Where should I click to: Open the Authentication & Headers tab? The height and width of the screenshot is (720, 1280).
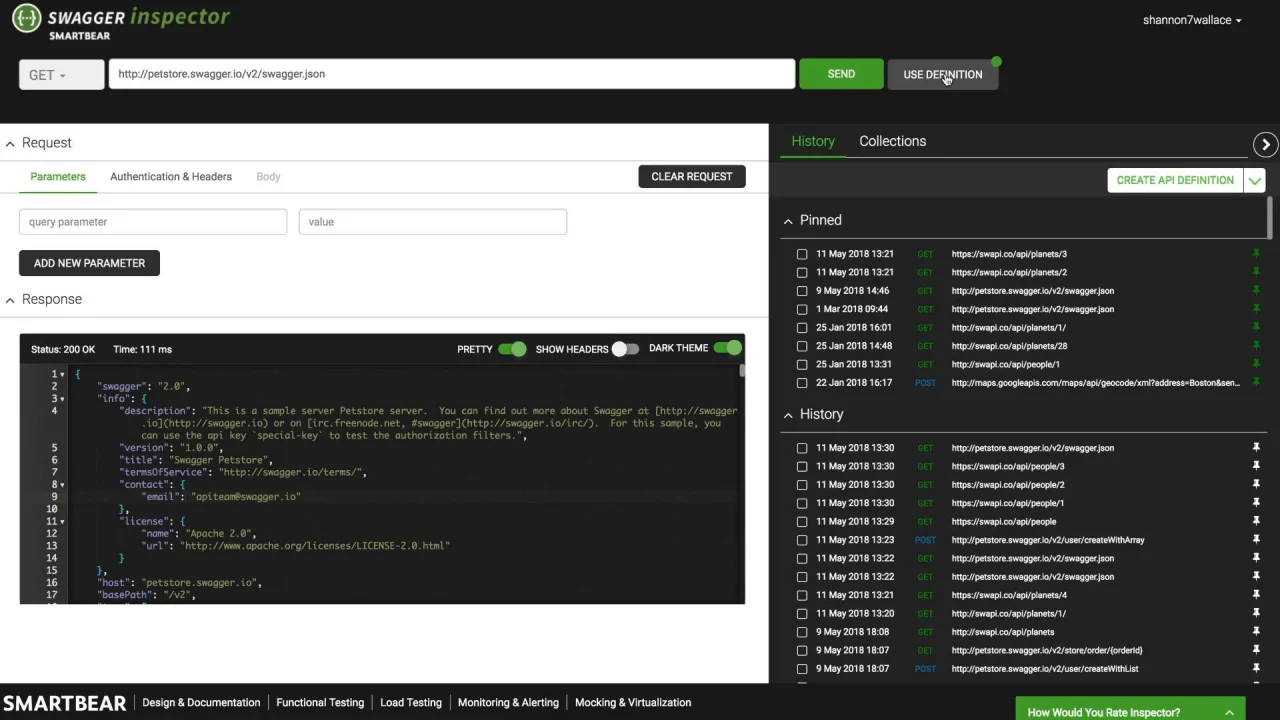[171, 177]
